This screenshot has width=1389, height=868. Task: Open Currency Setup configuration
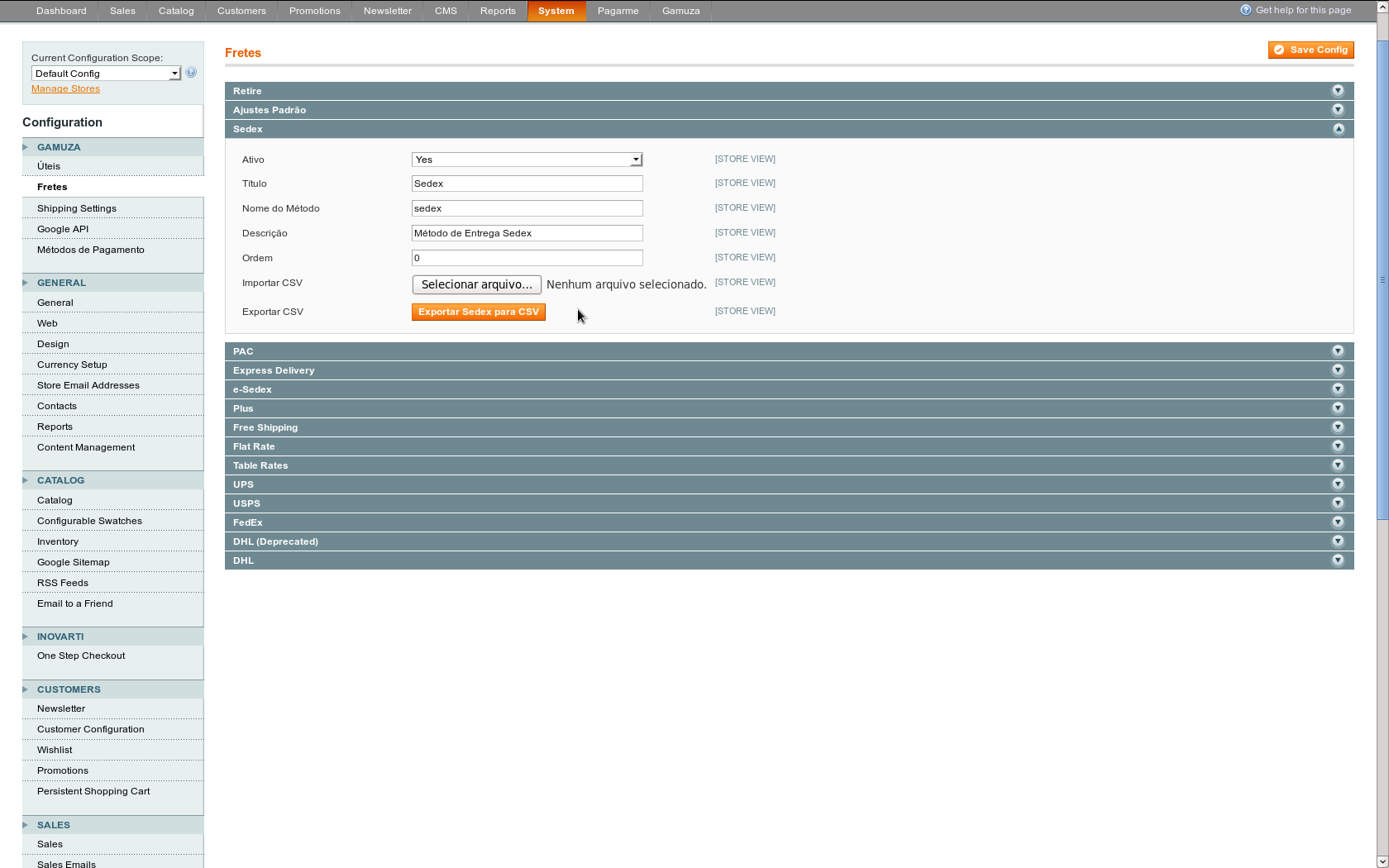coord(112,365)
